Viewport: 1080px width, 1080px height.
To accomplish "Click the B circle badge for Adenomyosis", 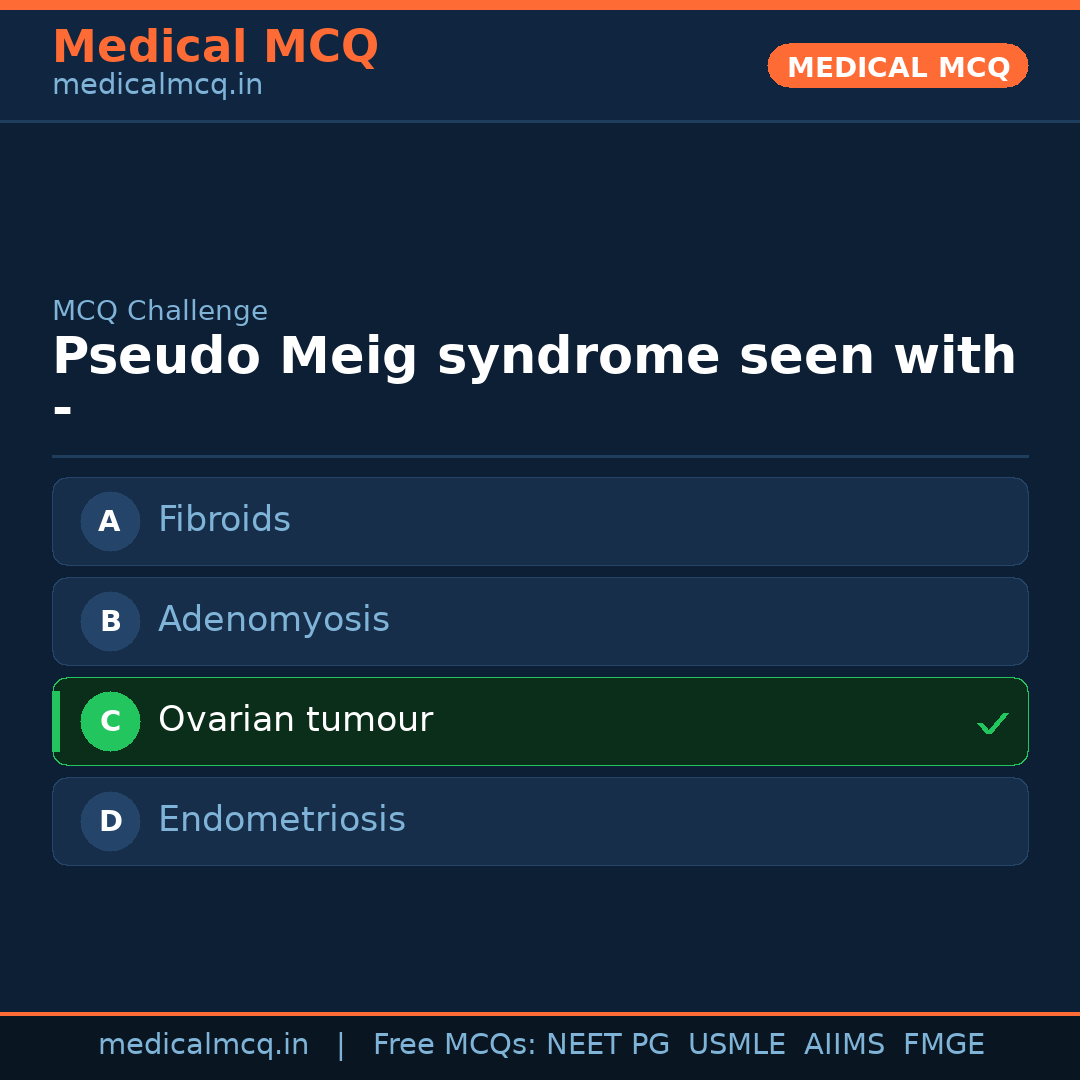I will tap(110, 621).
